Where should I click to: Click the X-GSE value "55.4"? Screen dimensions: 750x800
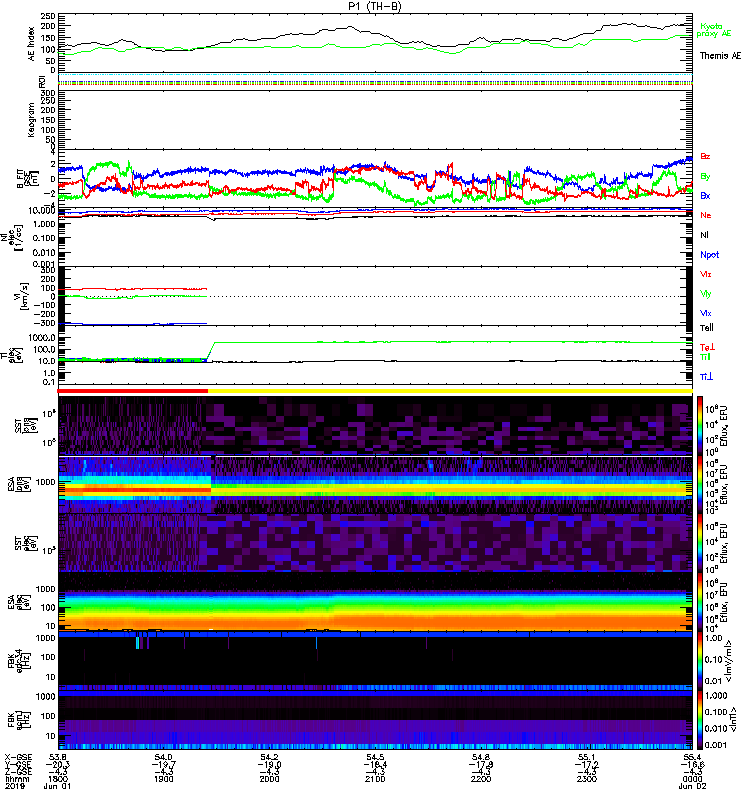pos(692,757)
